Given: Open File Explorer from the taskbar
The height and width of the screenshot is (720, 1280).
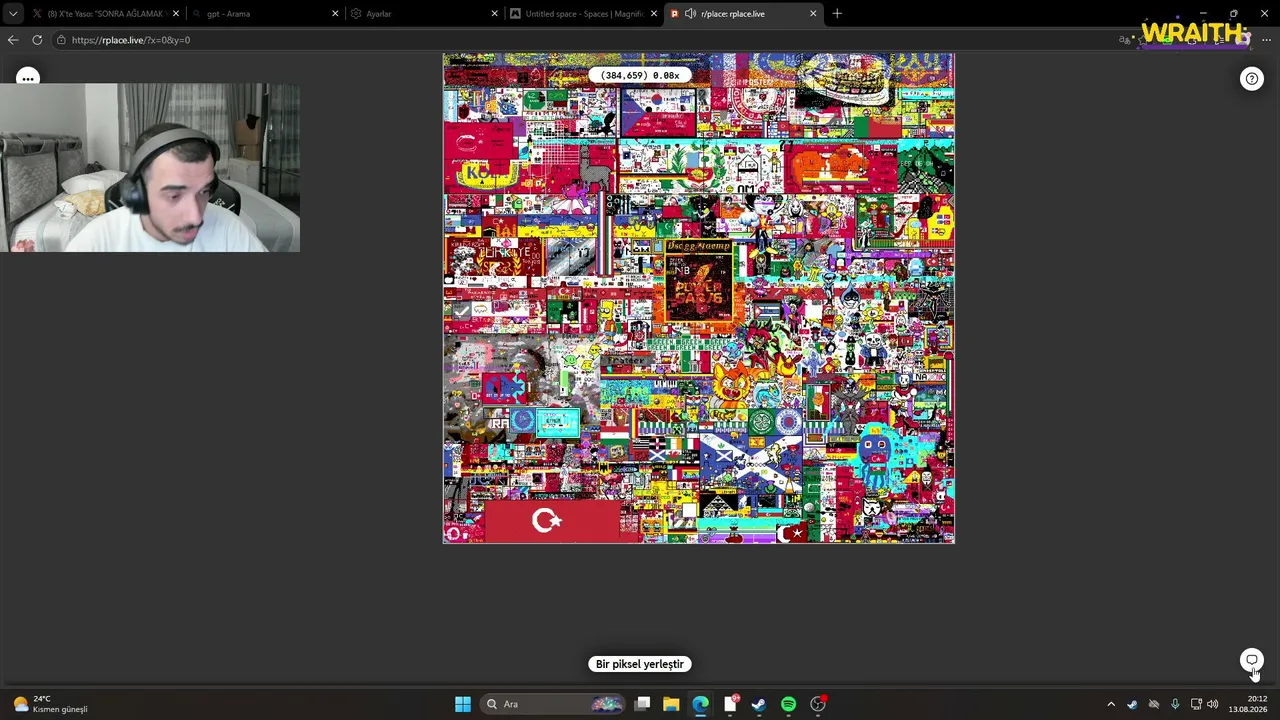Looking at the screenshot, I should click(671, 704).
